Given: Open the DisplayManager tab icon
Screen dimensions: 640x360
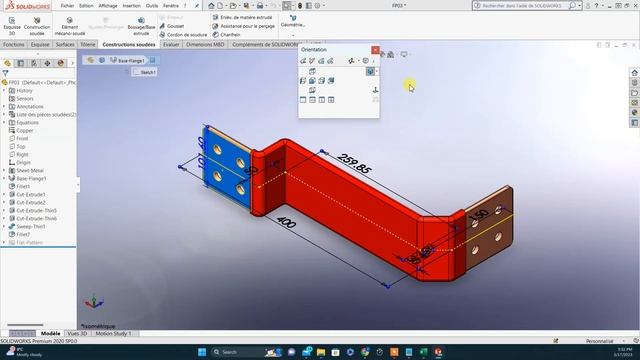Looking at the screenshot, I should point(61,63).
